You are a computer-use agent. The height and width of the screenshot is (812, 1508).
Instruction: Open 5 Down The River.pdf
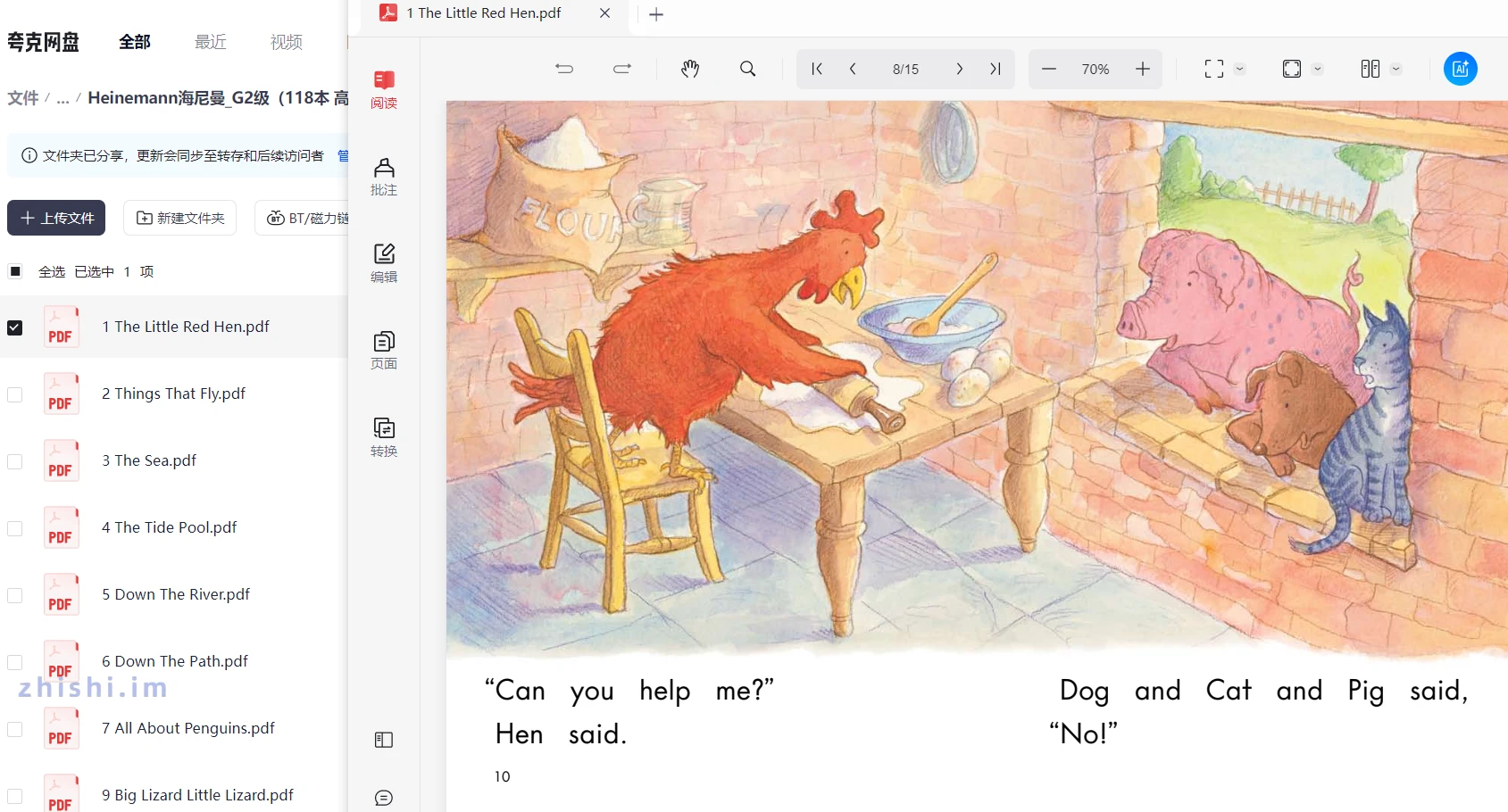[x=176, y=594]
